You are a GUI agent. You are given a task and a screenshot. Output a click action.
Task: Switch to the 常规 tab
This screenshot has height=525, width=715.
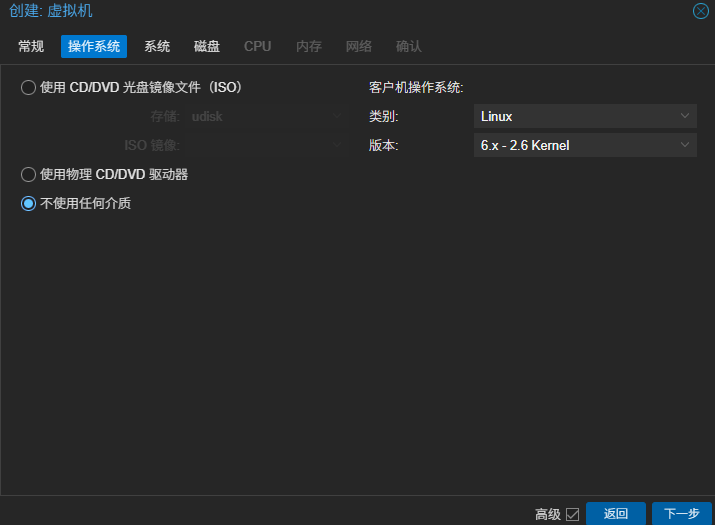(31, 46)
